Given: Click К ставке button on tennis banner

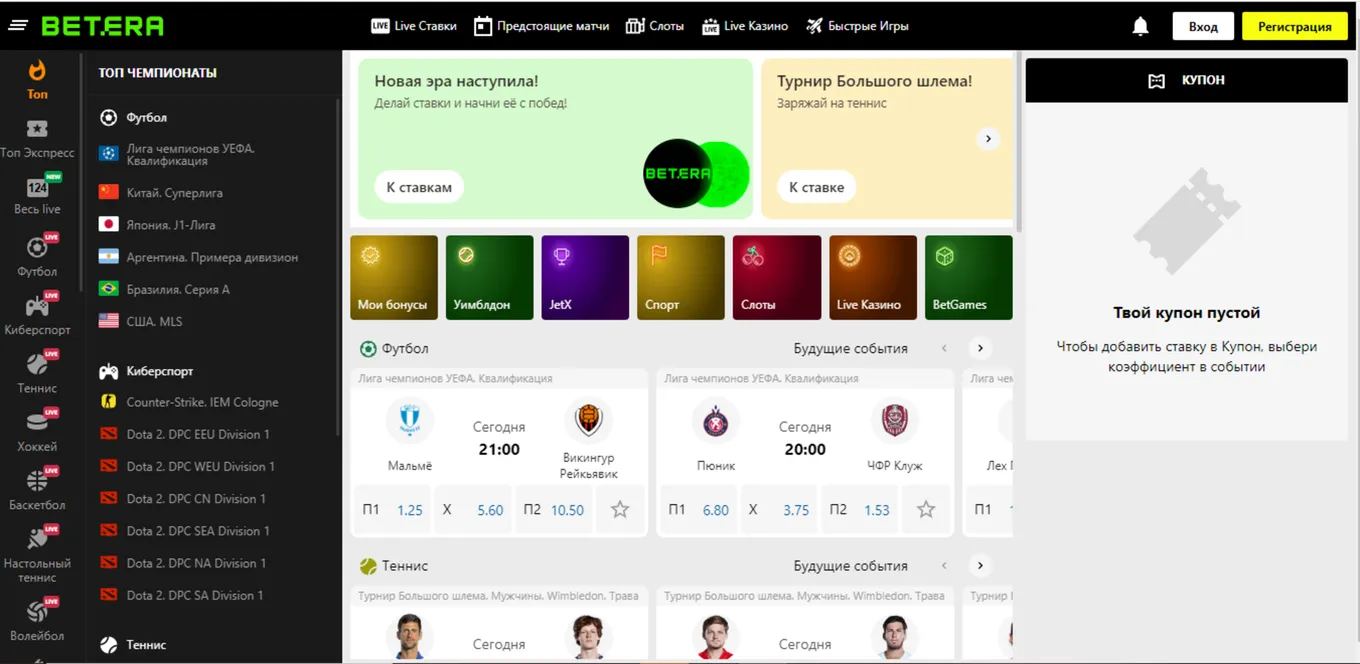Looking at the screenshot, I should pyautogui.click(x=816, y=187).
